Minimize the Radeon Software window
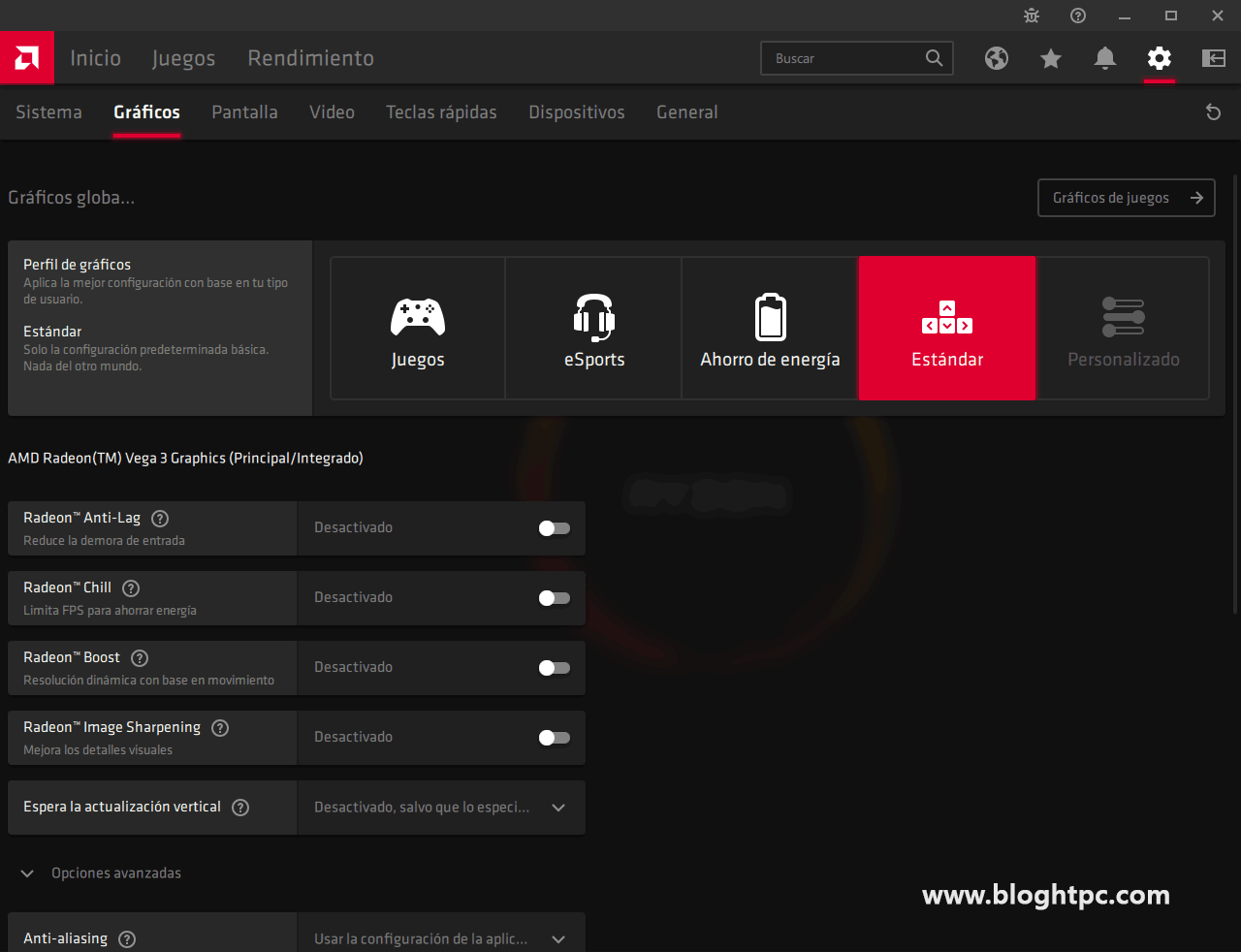Viewport: 1241px width, 952px height. pos(1125,16)
